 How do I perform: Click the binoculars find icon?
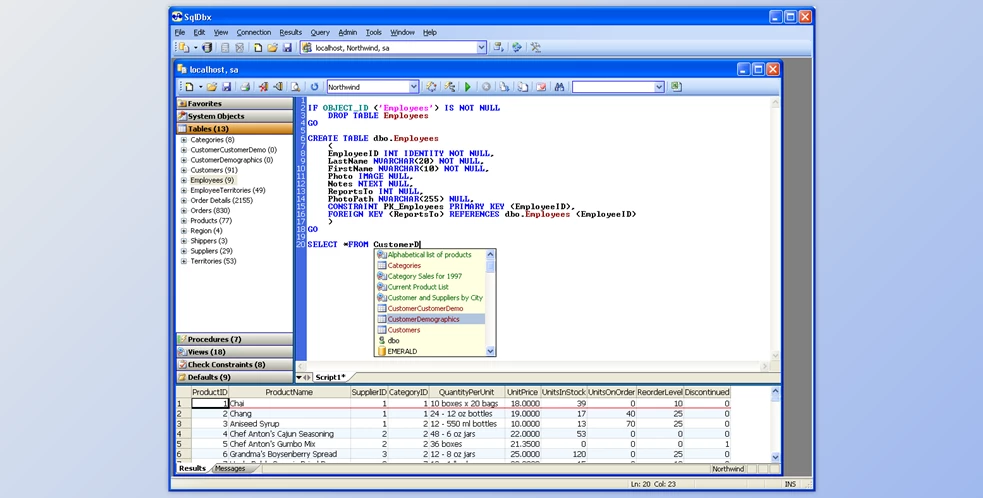tap(559, 87)
